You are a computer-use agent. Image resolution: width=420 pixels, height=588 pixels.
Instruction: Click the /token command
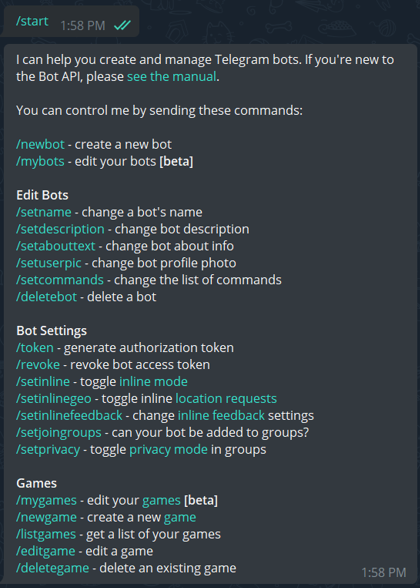pos(34,348)
